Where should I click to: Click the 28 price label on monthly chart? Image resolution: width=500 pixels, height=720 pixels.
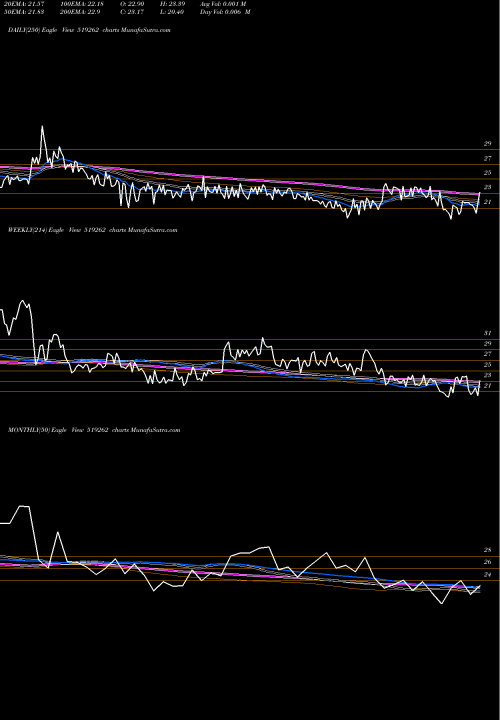488,550
